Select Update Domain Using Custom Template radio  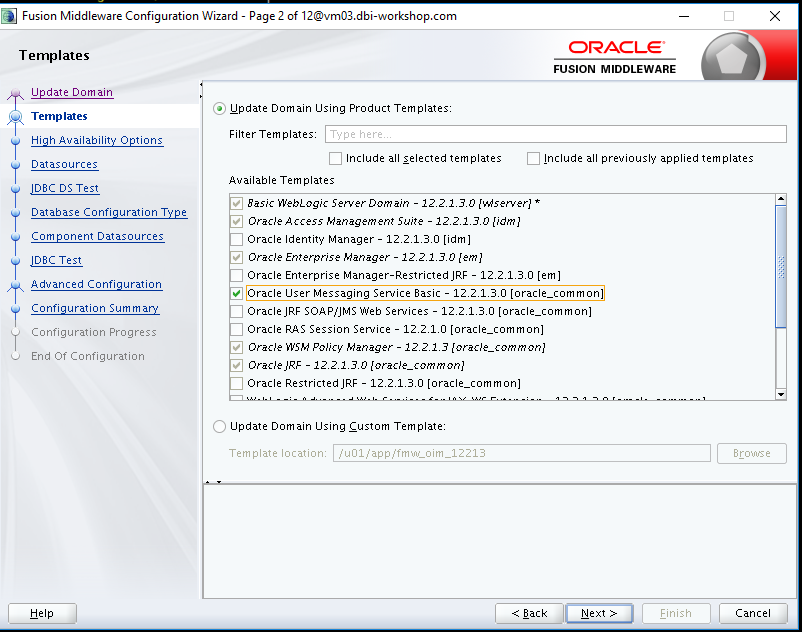[219, 426]
